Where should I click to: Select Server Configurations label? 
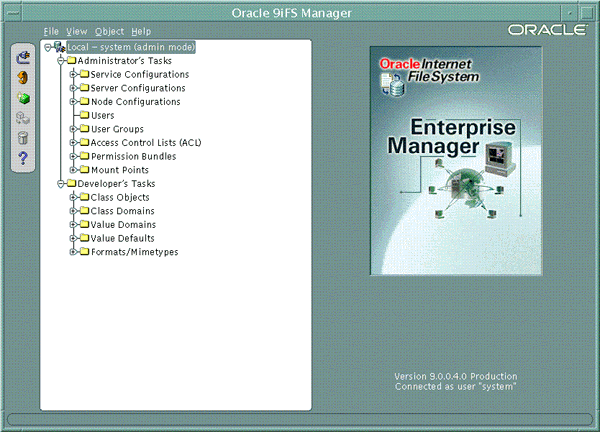pos(138,88)
